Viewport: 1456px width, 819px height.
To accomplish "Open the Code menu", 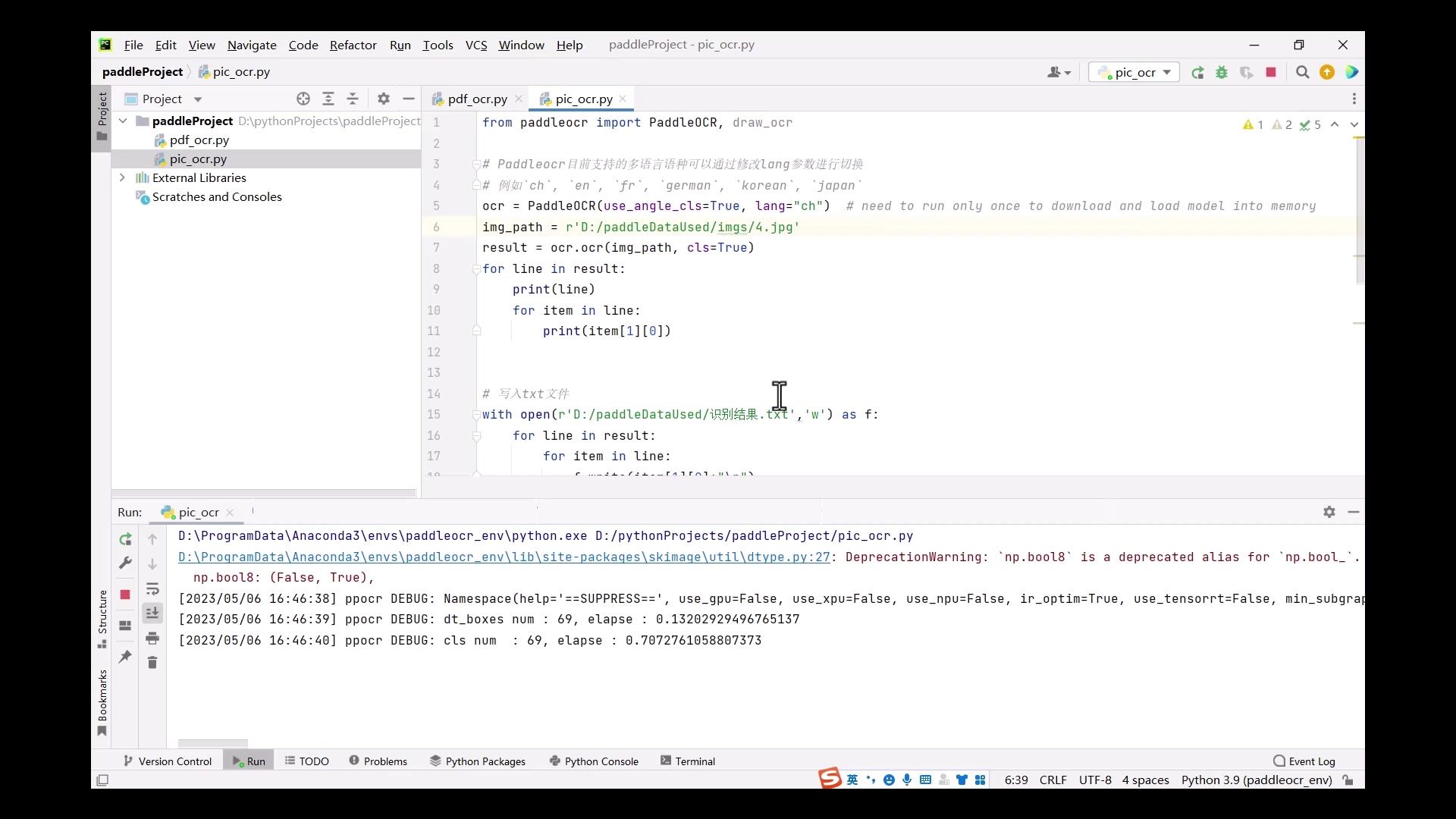I will [x=303, y=45].
